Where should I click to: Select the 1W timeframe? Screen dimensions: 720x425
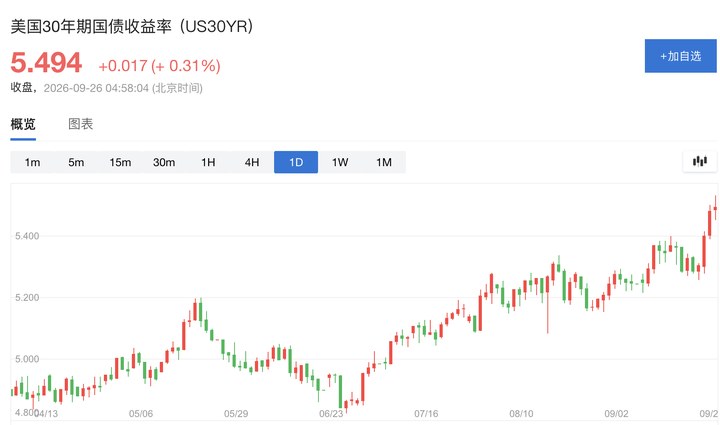pos(340,162)
